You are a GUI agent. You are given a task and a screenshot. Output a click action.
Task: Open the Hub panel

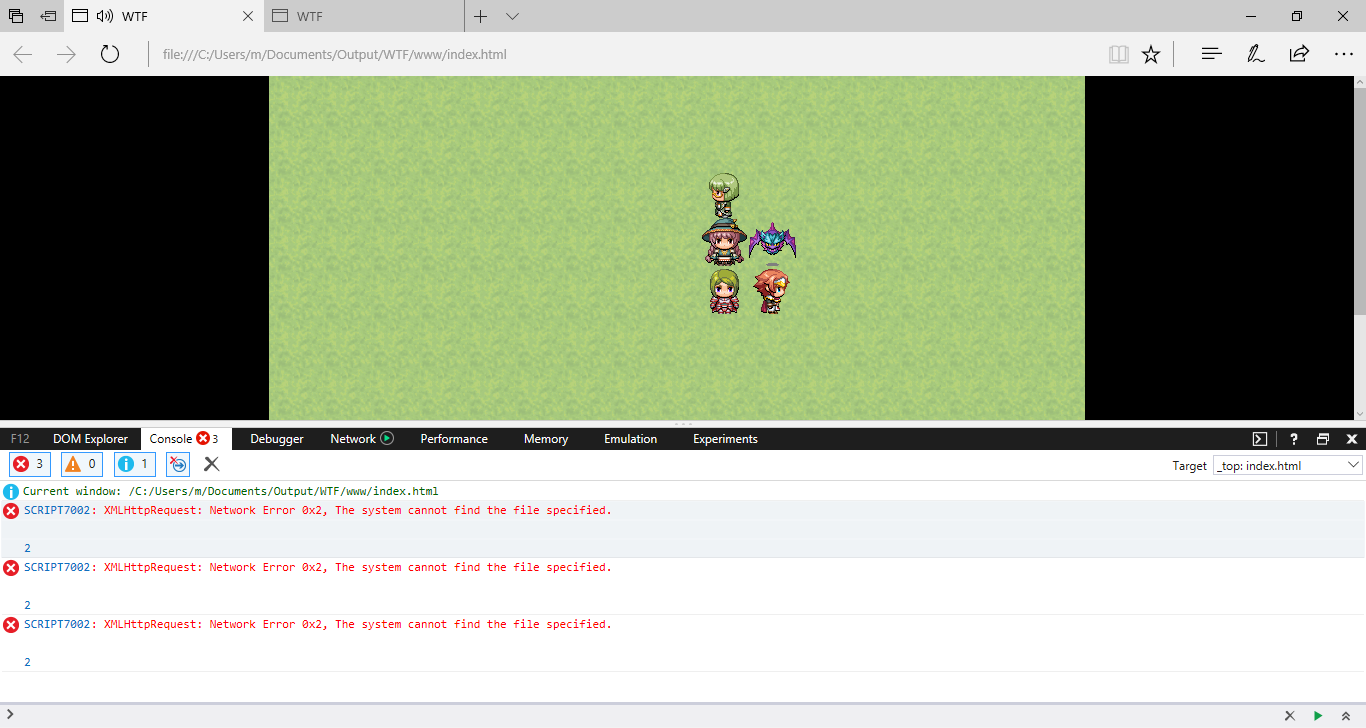point(1212,54)
